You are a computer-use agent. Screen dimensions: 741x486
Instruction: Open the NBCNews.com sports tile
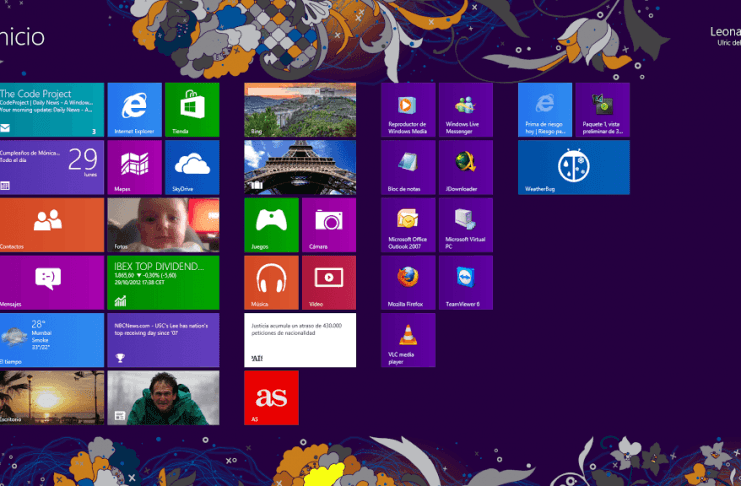164,340
